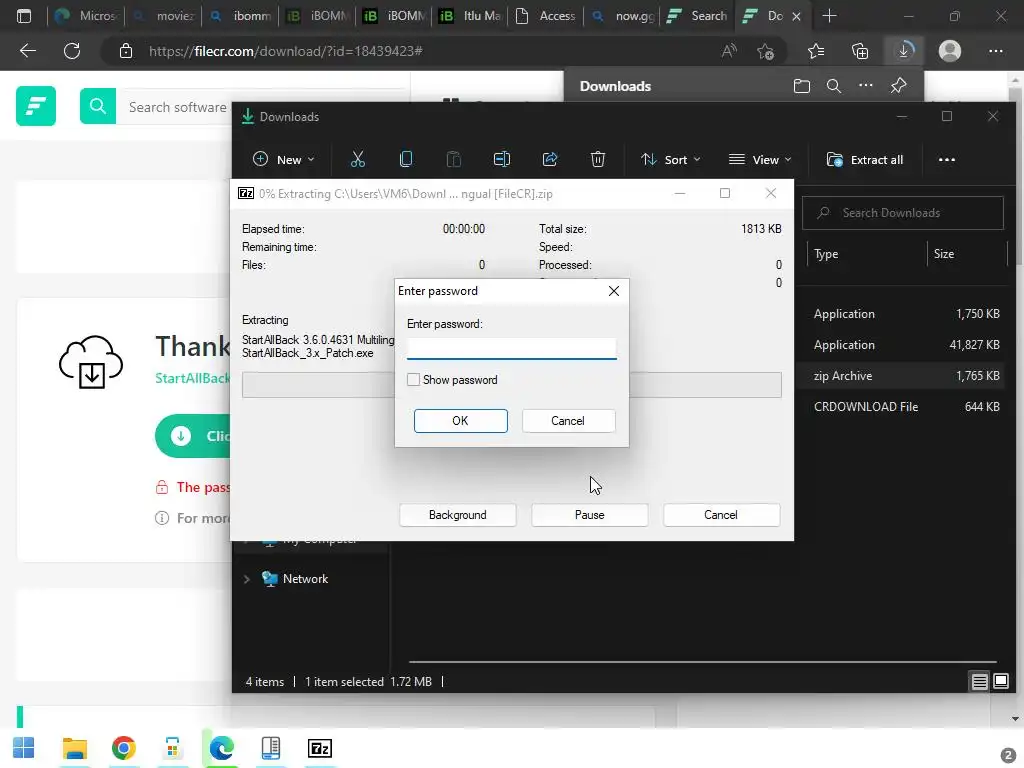
Task: Open the Edge profile avatar
Action: [x=950, y=51]
